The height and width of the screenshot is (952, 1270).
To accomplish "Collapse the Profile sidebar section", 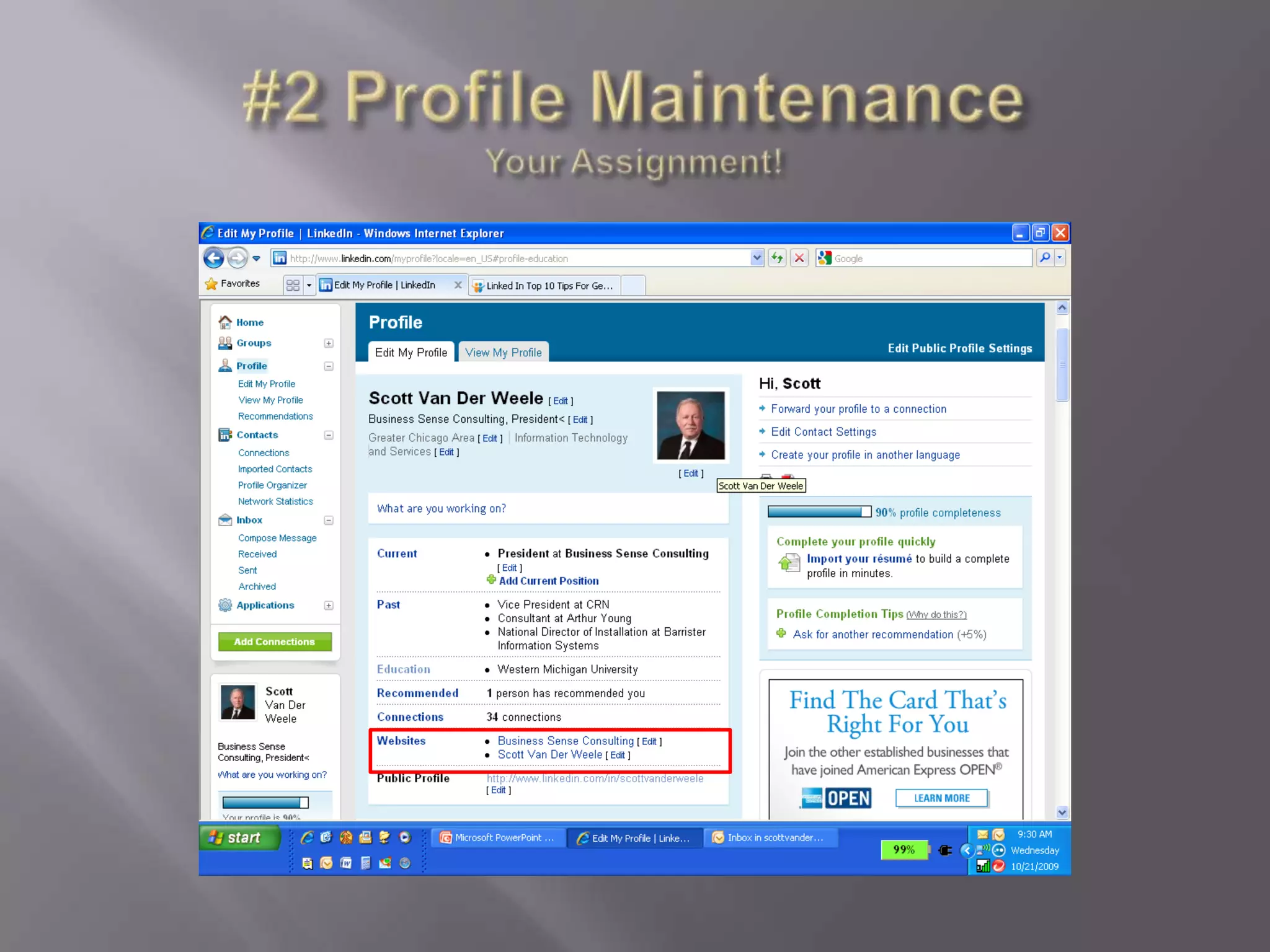I will pos(329,366).
